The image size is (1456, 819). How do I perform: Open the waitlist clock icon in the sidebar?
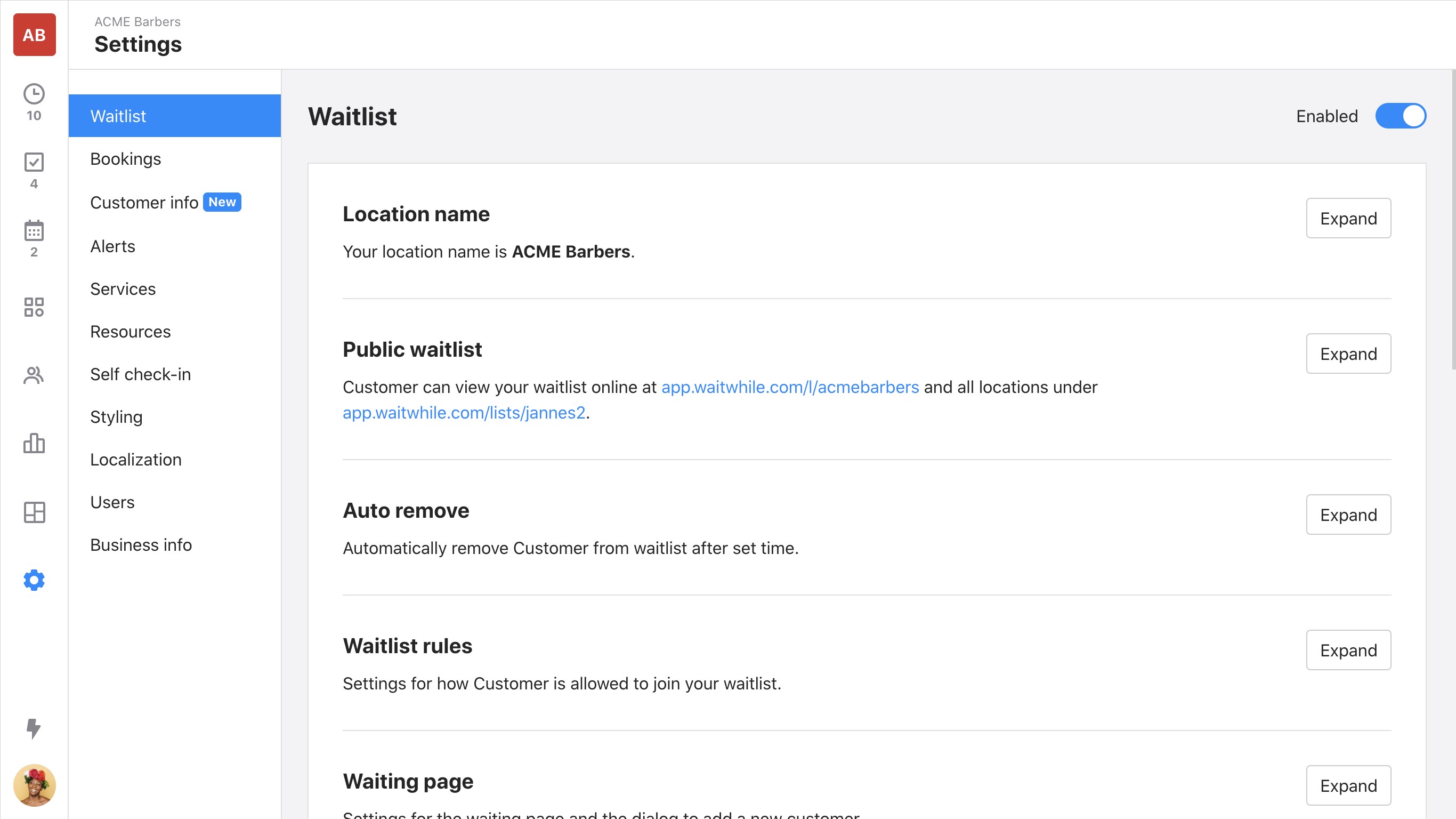tap(34, 94)
